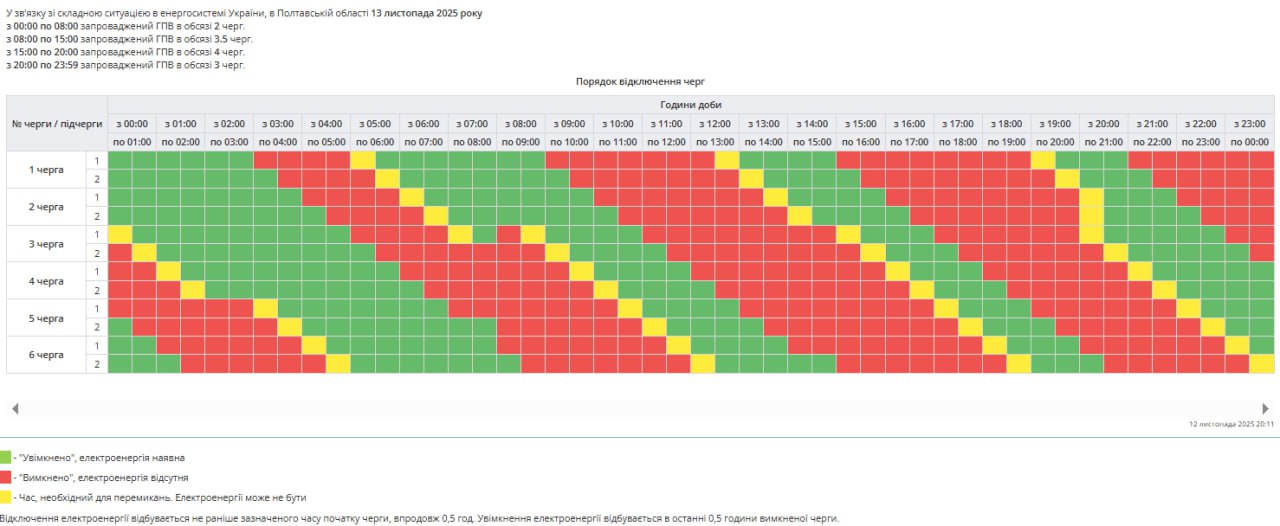Click the "з 20:00" column header
This screenshot has height=526, width=1280.
pyautogui.click(x=1103, y=124)
